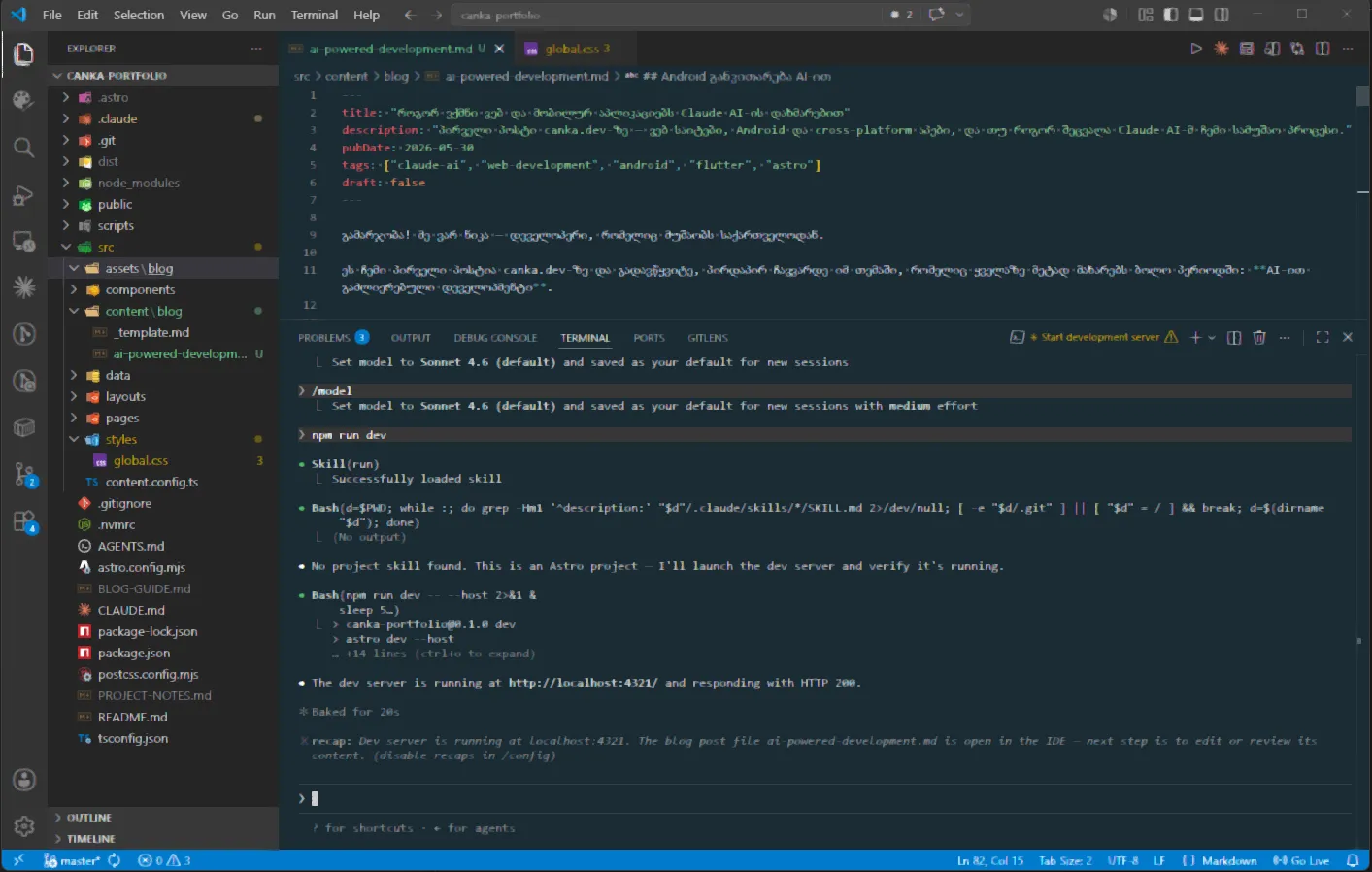The image size is (1372, 872).
Task: Open Source Control view with badge 2
Action: pos(23,474)
